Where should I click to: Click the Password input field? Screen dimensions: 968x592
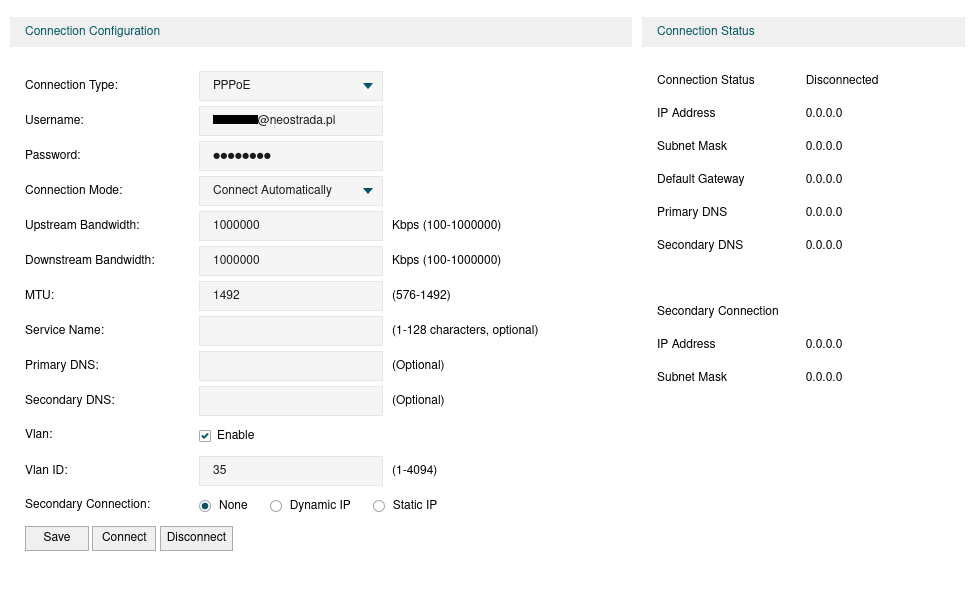tap(290, 155)
